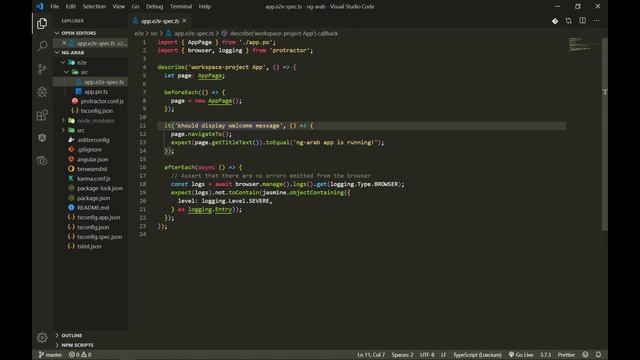Open .gitignore file

[89, 150]
